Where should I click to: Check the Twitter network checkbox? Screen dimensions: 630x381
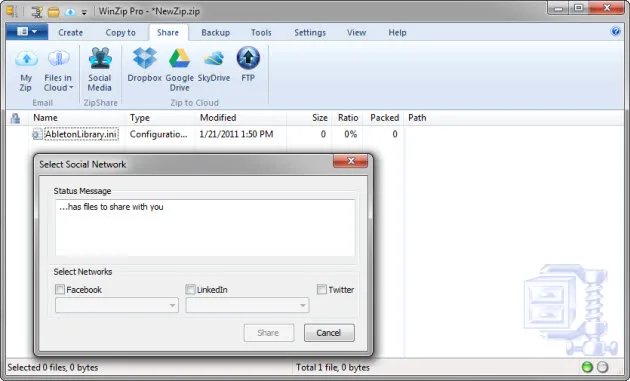[322, 289]
